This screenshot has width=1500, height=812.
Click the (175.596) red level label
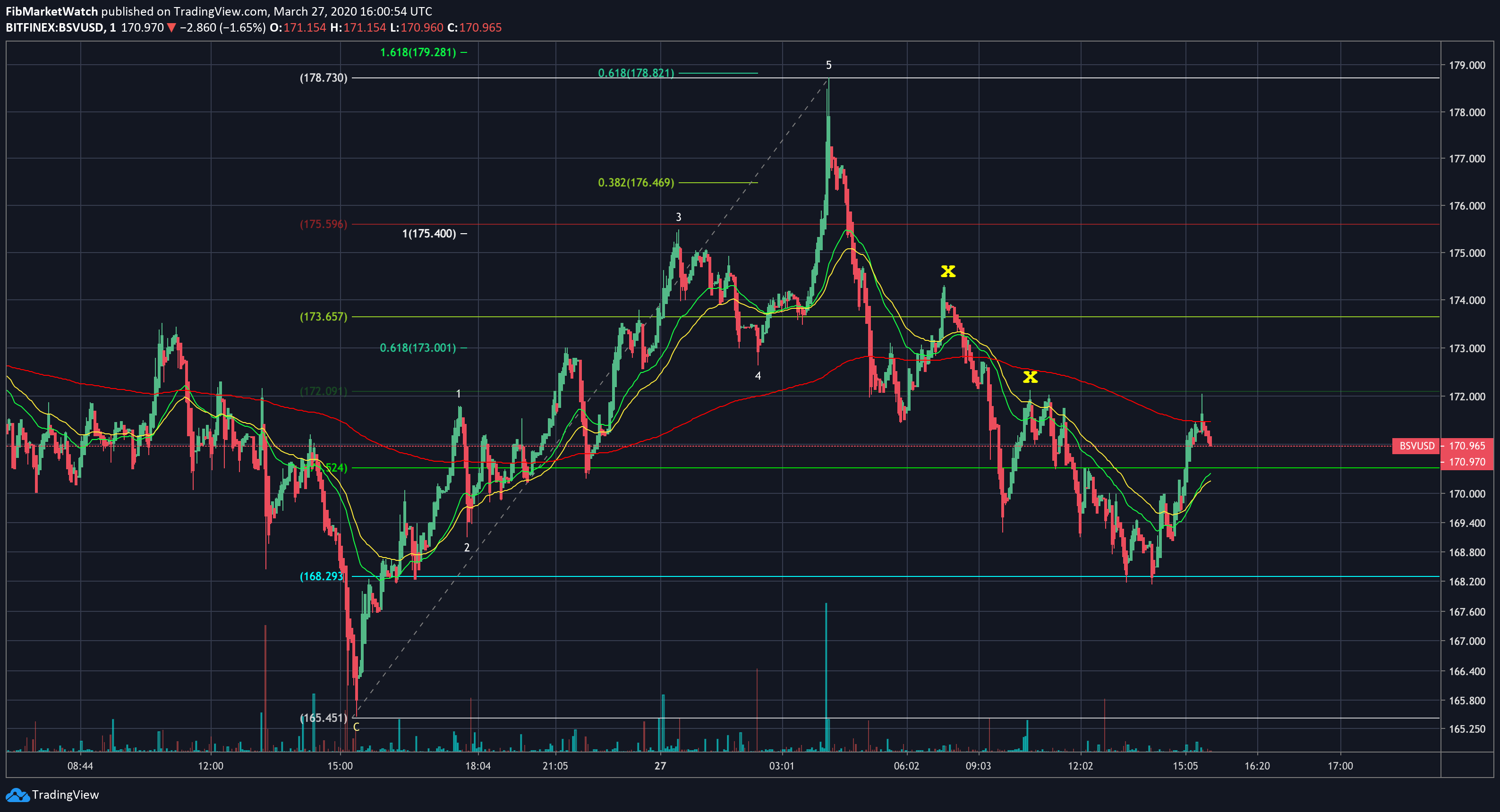pyautogui.click(x=323, y=224)
